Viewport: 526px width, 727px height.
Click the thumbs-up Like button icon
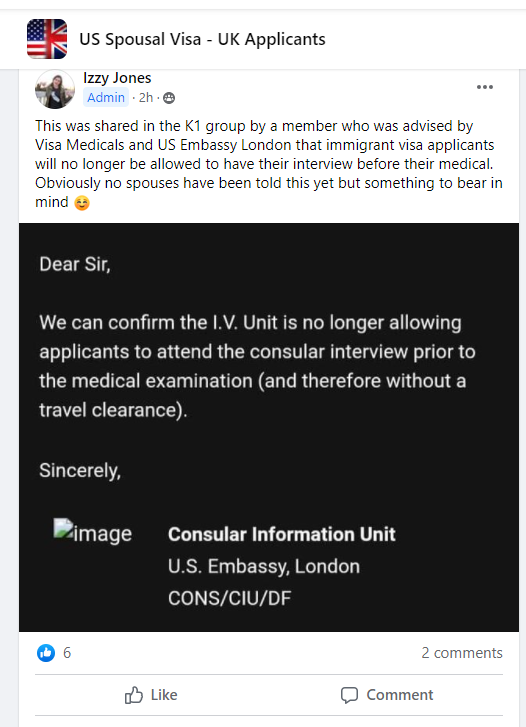[134, 695]
